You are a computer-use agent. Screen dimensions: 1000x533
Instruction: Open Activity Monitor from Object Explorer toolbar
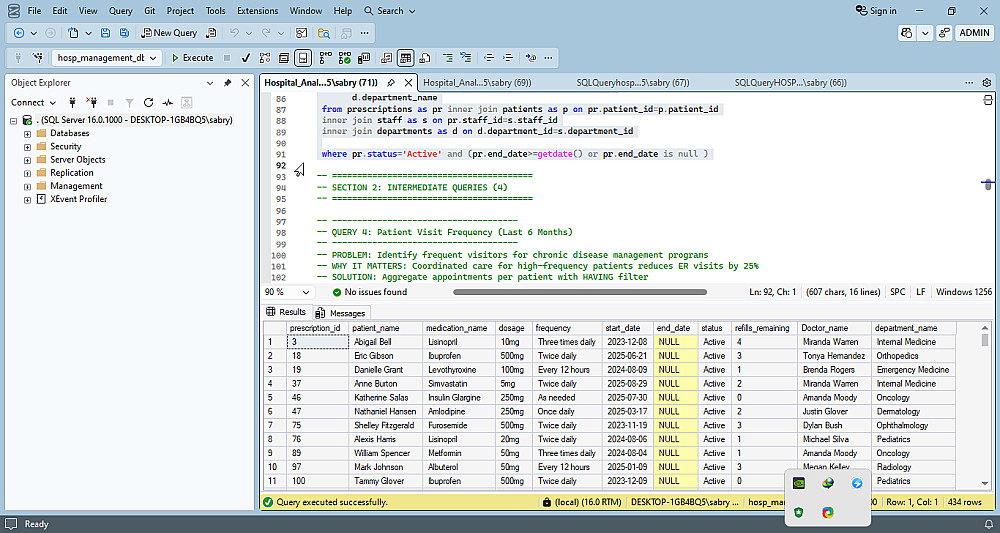point(168,102)
